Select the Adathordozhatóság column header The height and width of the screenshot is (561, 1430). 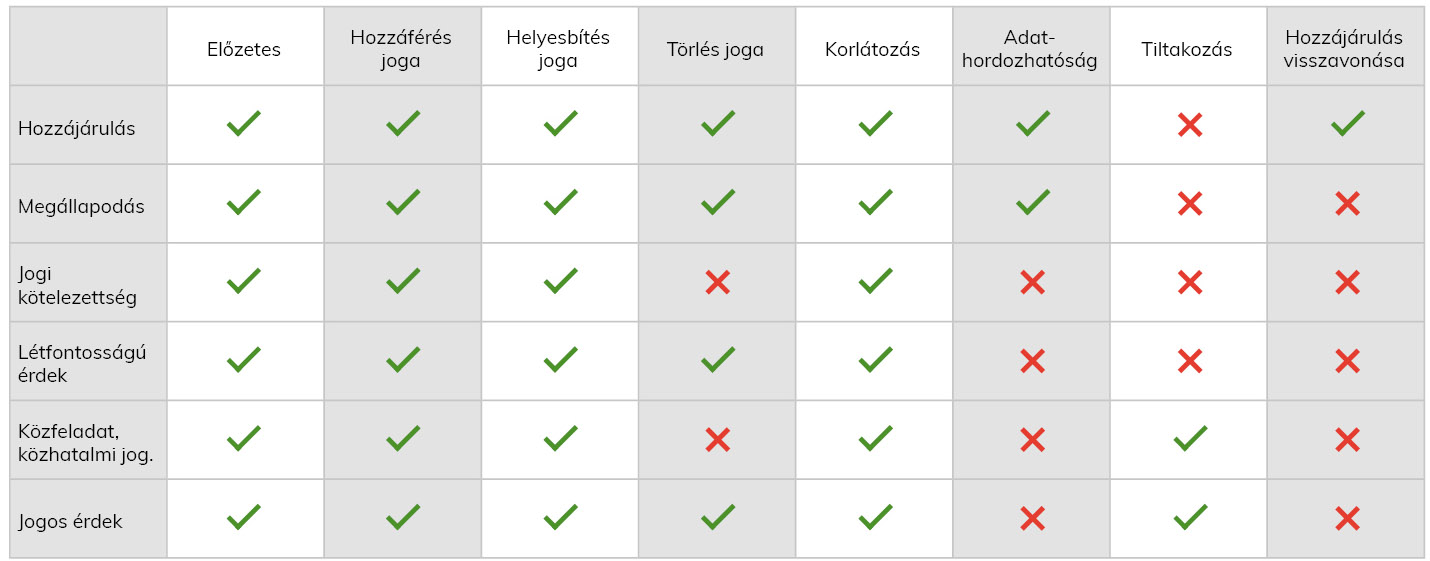point(1031,49)
